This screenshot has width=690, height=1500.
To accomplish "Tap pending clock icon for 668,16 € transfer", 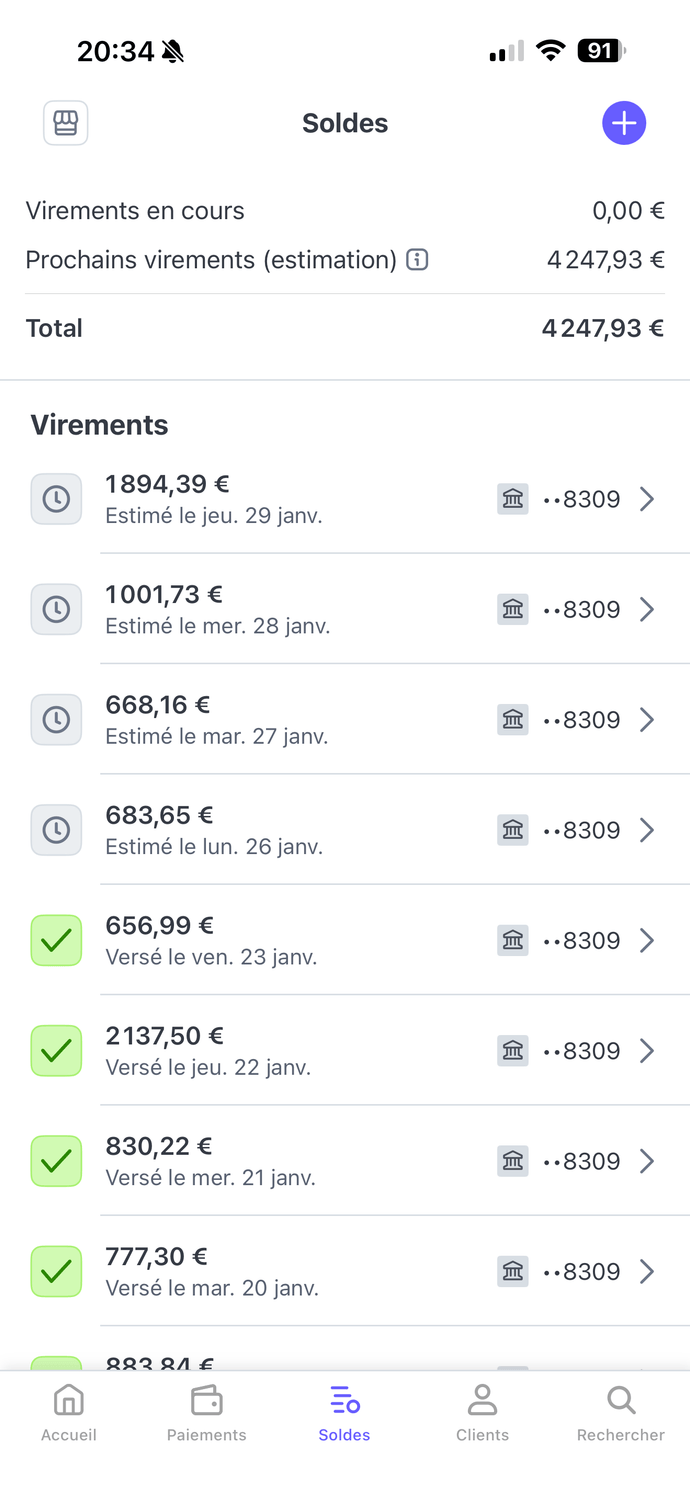I will pos(56,720).
